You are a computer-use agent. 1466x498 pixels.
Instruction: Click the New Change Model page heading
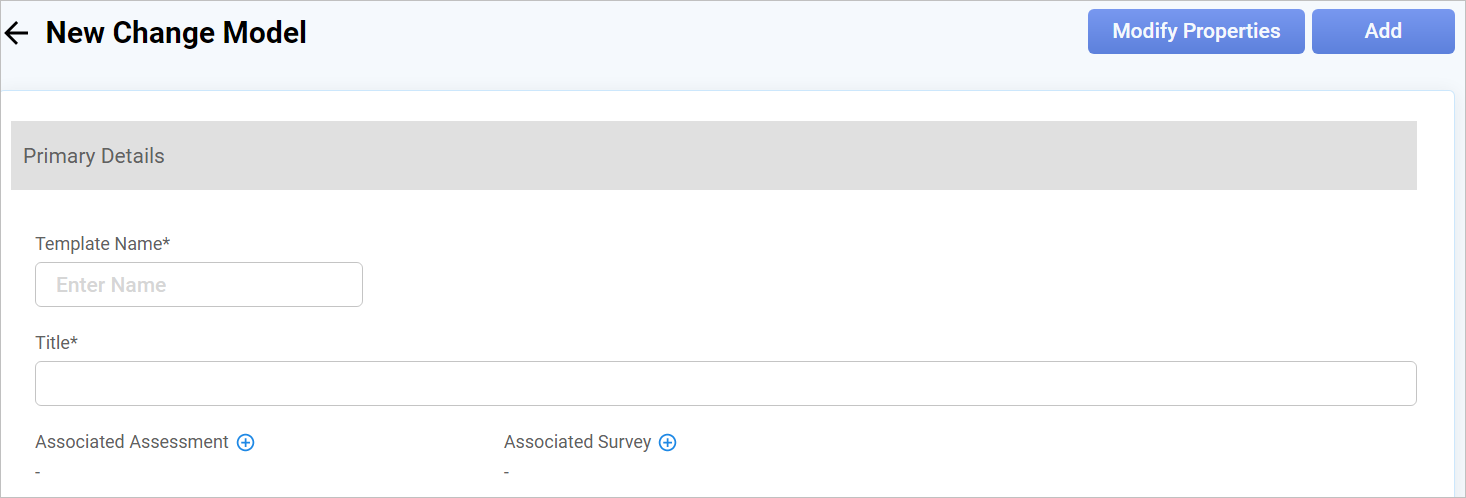176,33
